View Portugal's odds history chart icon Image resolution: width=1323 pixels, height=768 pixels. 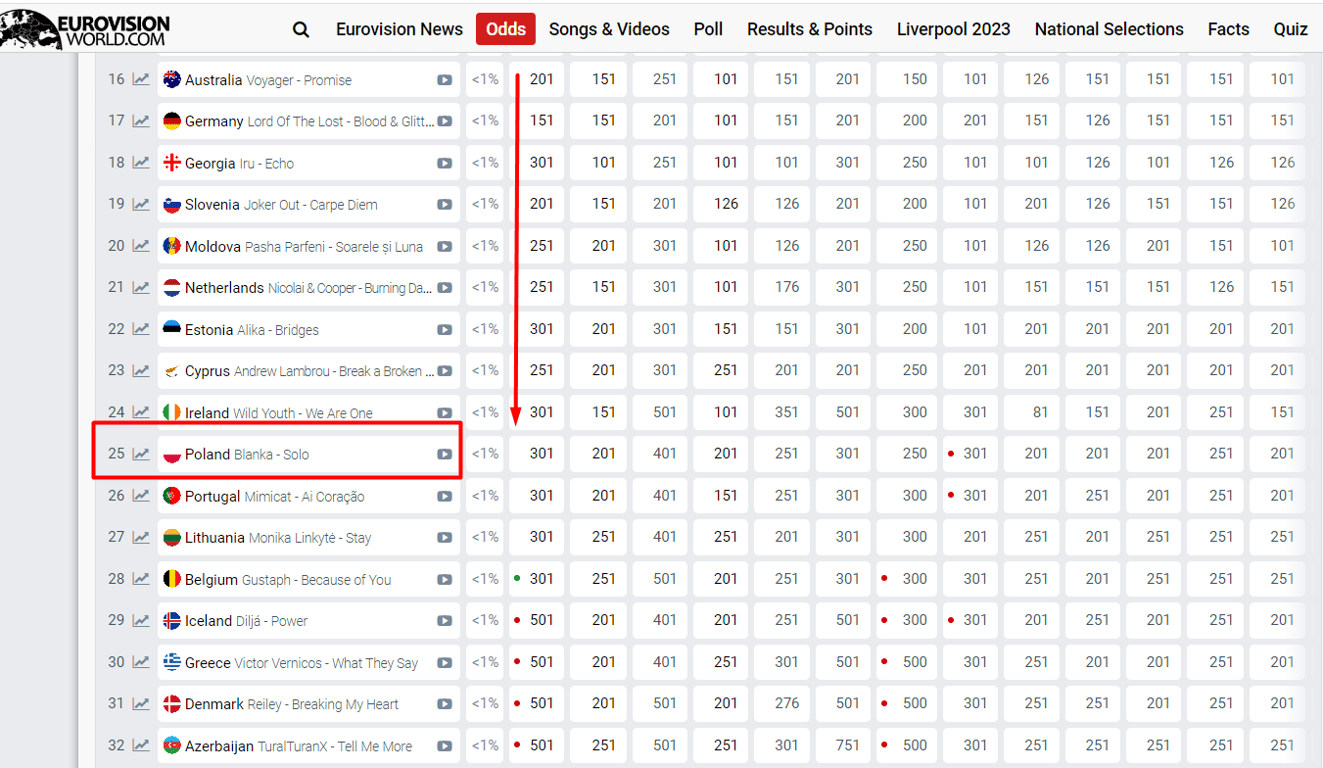(x=141, y=496)
